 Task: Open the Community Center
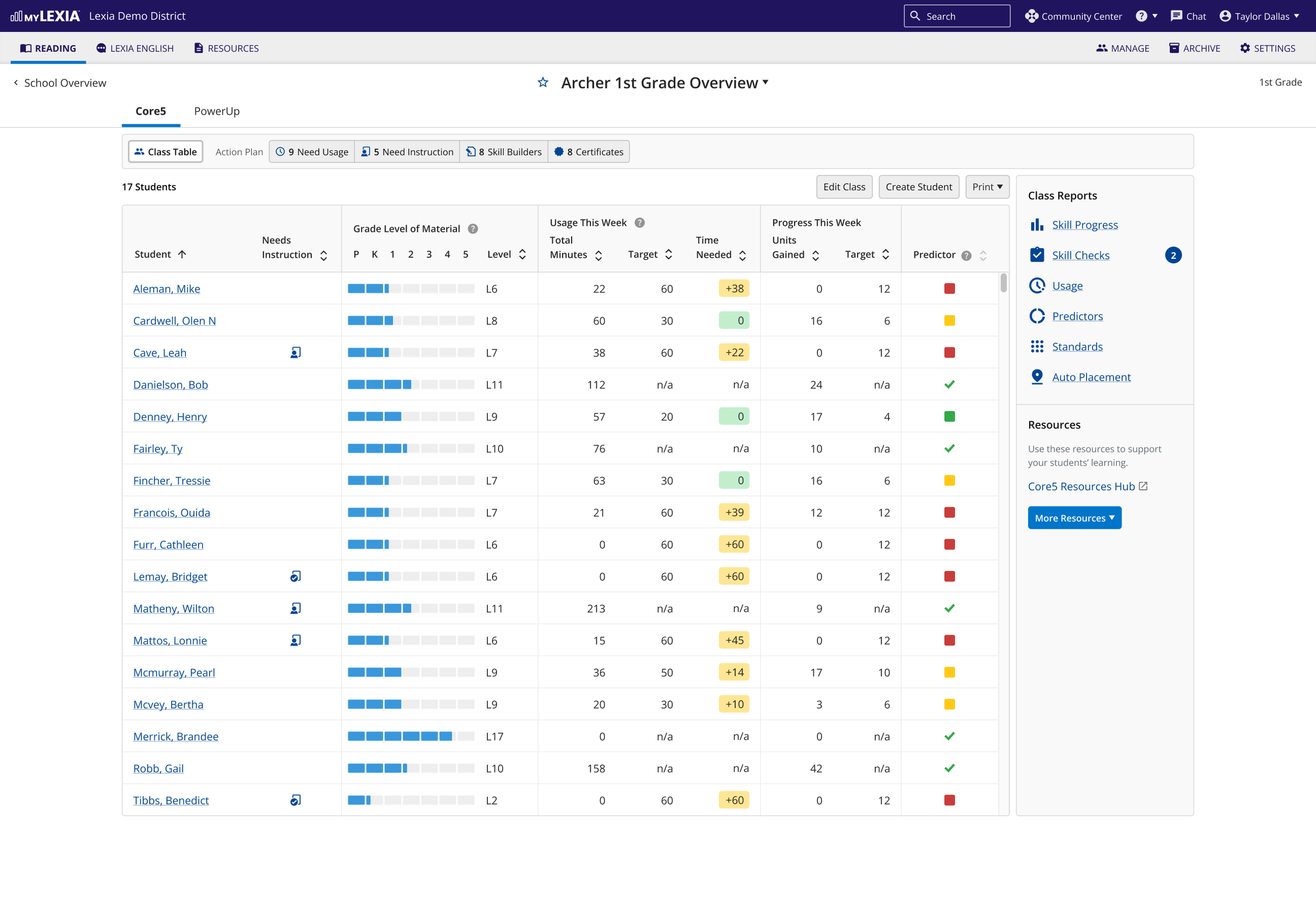click(1073, 16)
